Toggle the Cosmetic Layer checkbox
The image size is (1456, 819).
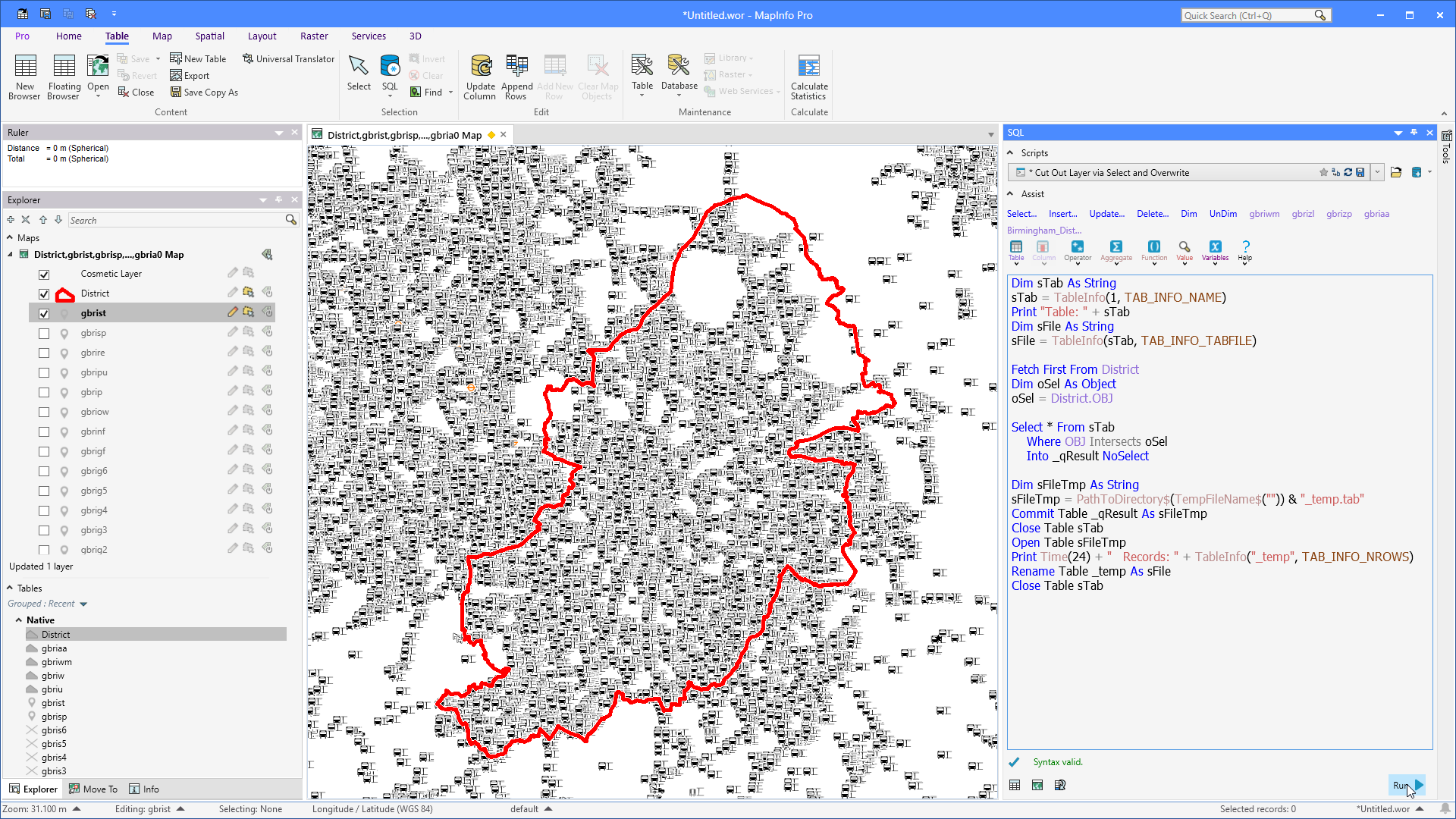(x=44, y=275)
